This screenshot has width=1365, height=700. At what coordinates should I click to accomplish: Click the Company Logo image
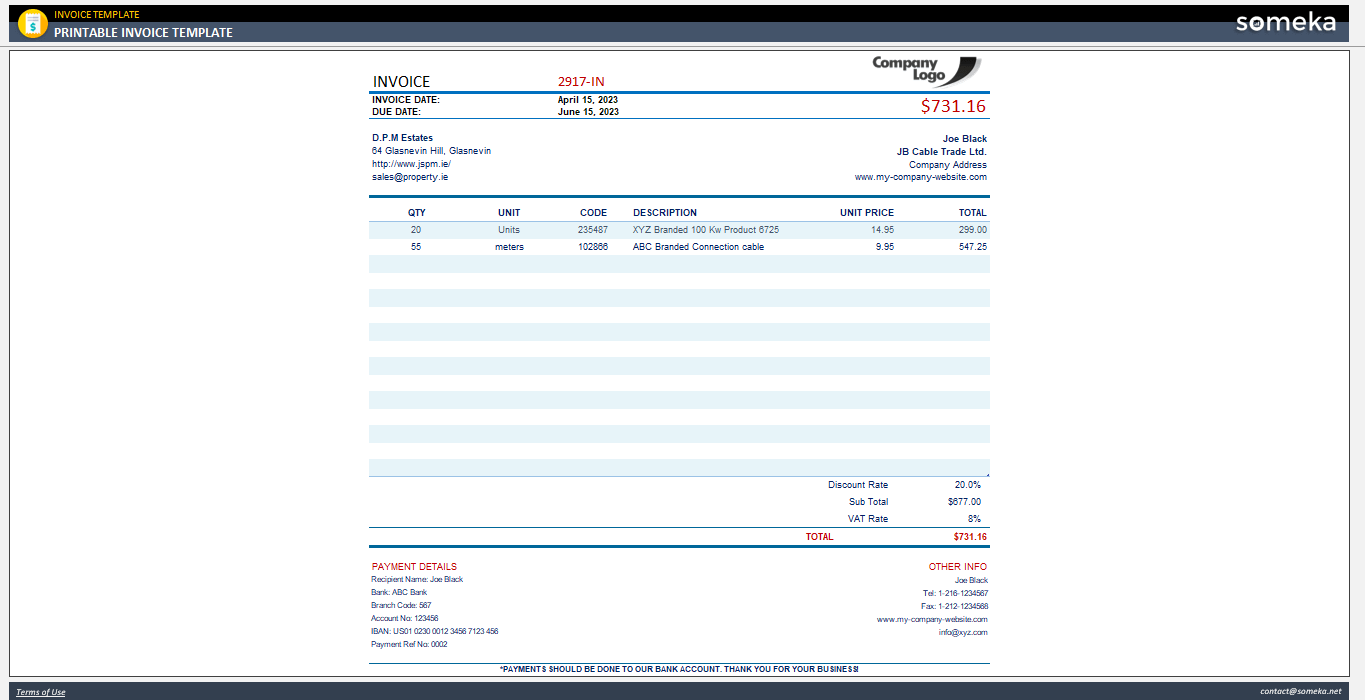927,69
